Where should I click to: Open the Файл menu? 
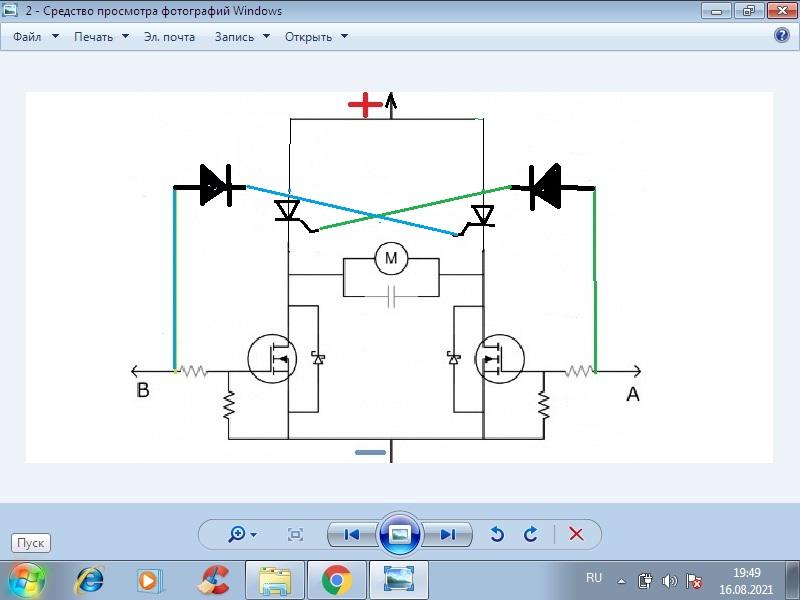27,37
